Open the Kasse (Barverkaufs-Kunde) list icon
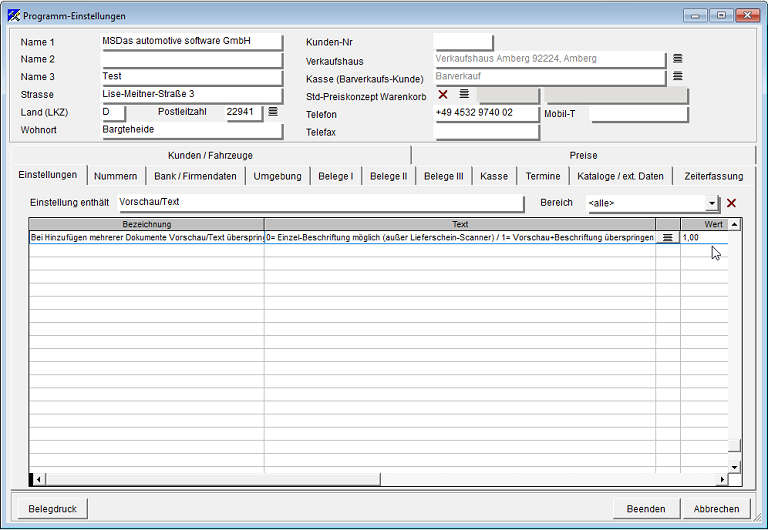 [677, 76]
